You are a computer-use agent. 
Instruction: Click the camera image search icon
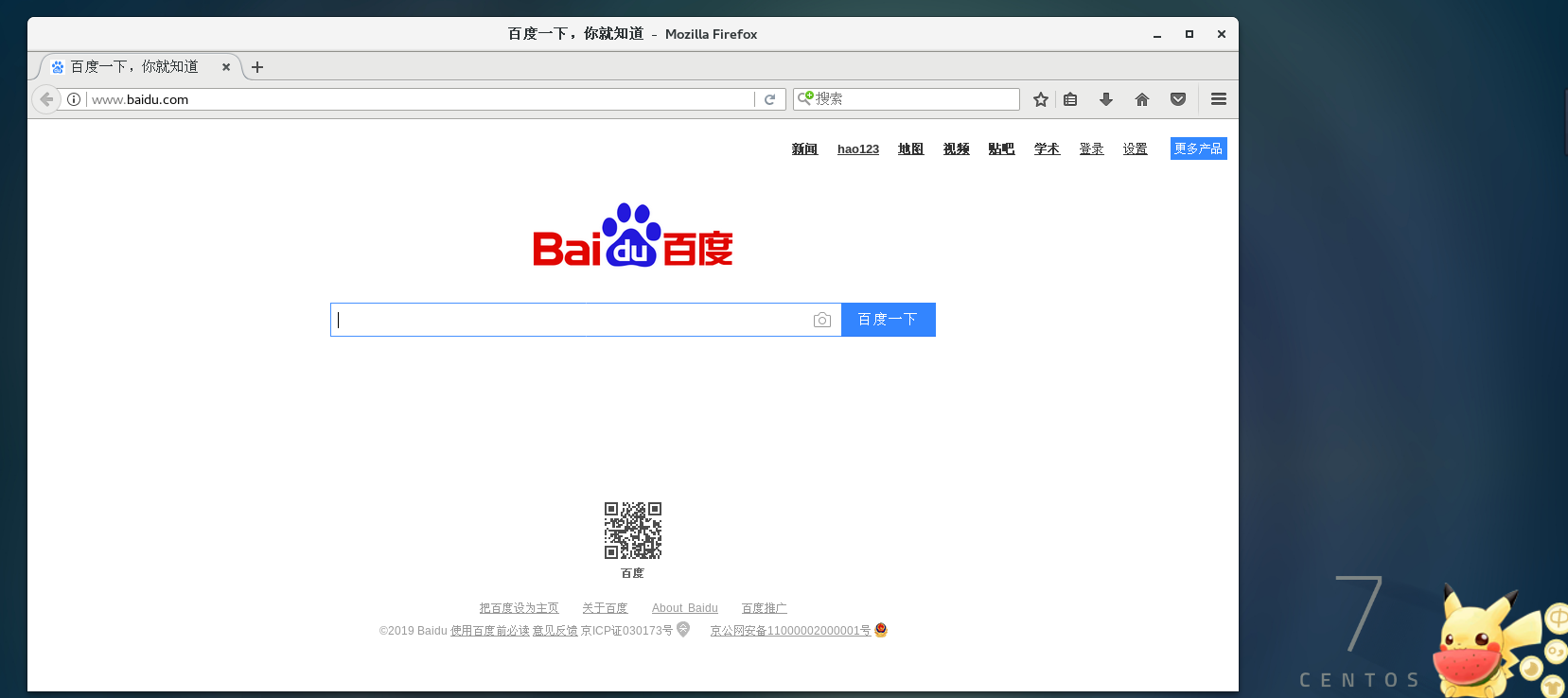[822, 321]
